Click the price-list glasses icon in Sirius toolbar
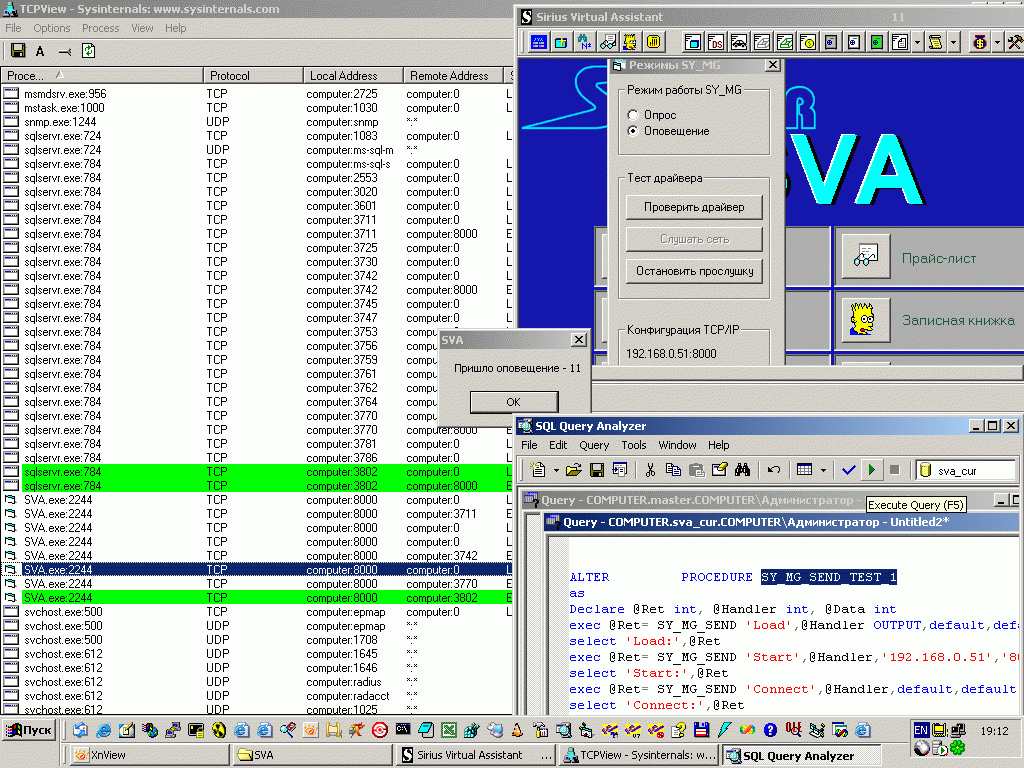The height and width of the screenshot is (768, 1024). pos(607,42)
